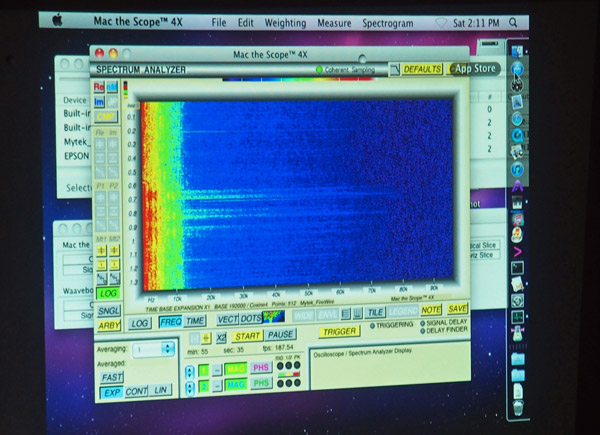Click the Mk2 waveform trace icon
This screenshot has width=600, height=435.
point(114,278)
